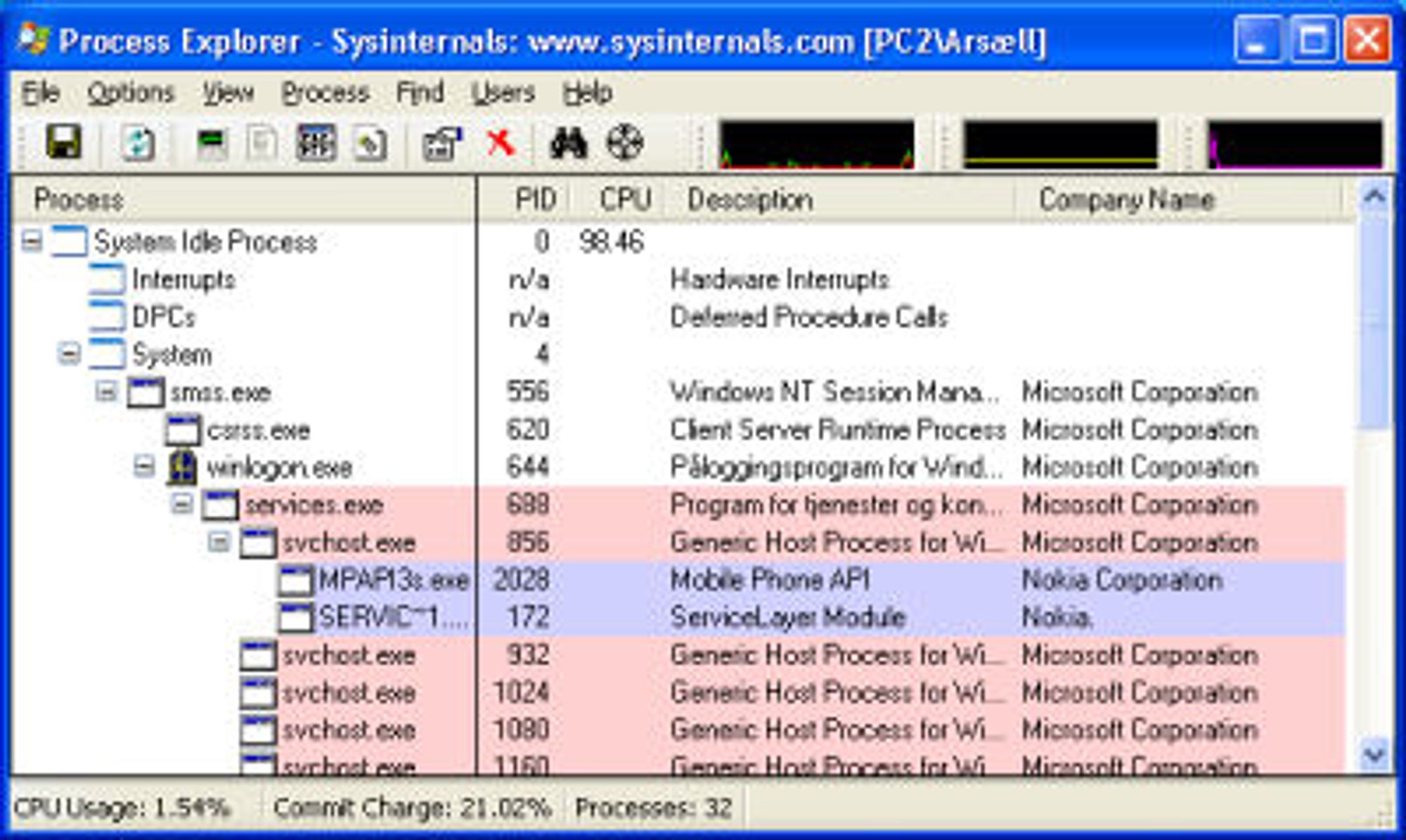Click the Client Server Runtime Process description
The height and width of the screenshot is (840, 1406).
click(838, 429)
